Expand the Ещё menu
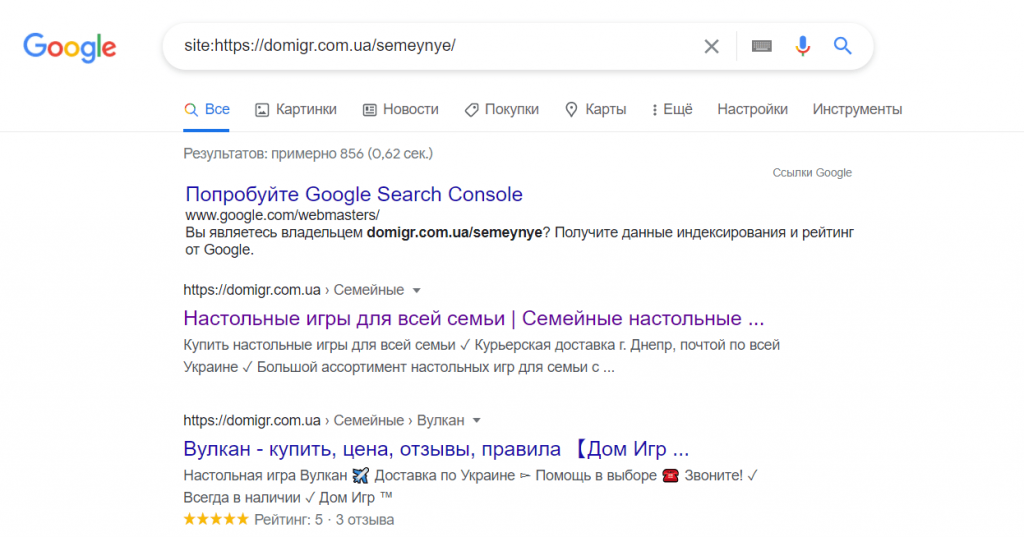Viewport: 1024px width, 537px height. point(672,110)
